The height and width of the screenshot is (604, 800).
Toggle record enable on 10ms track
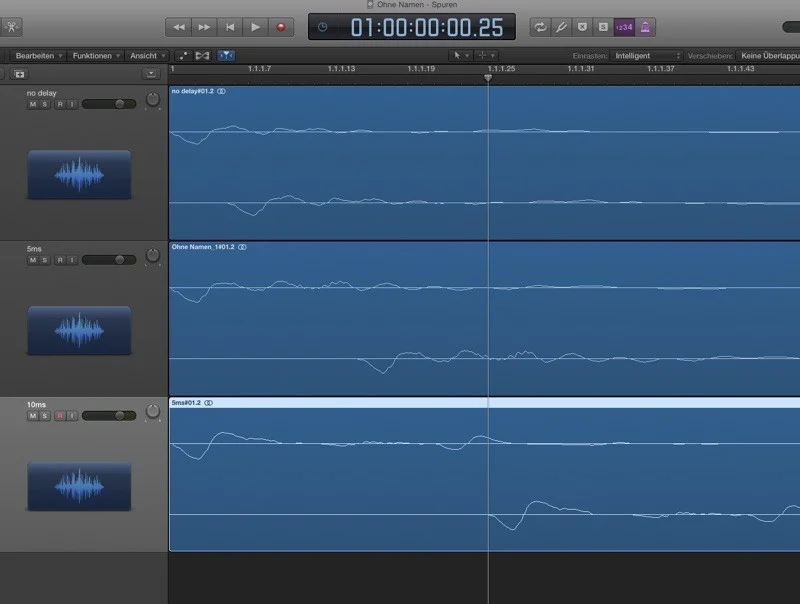(60, 415)
